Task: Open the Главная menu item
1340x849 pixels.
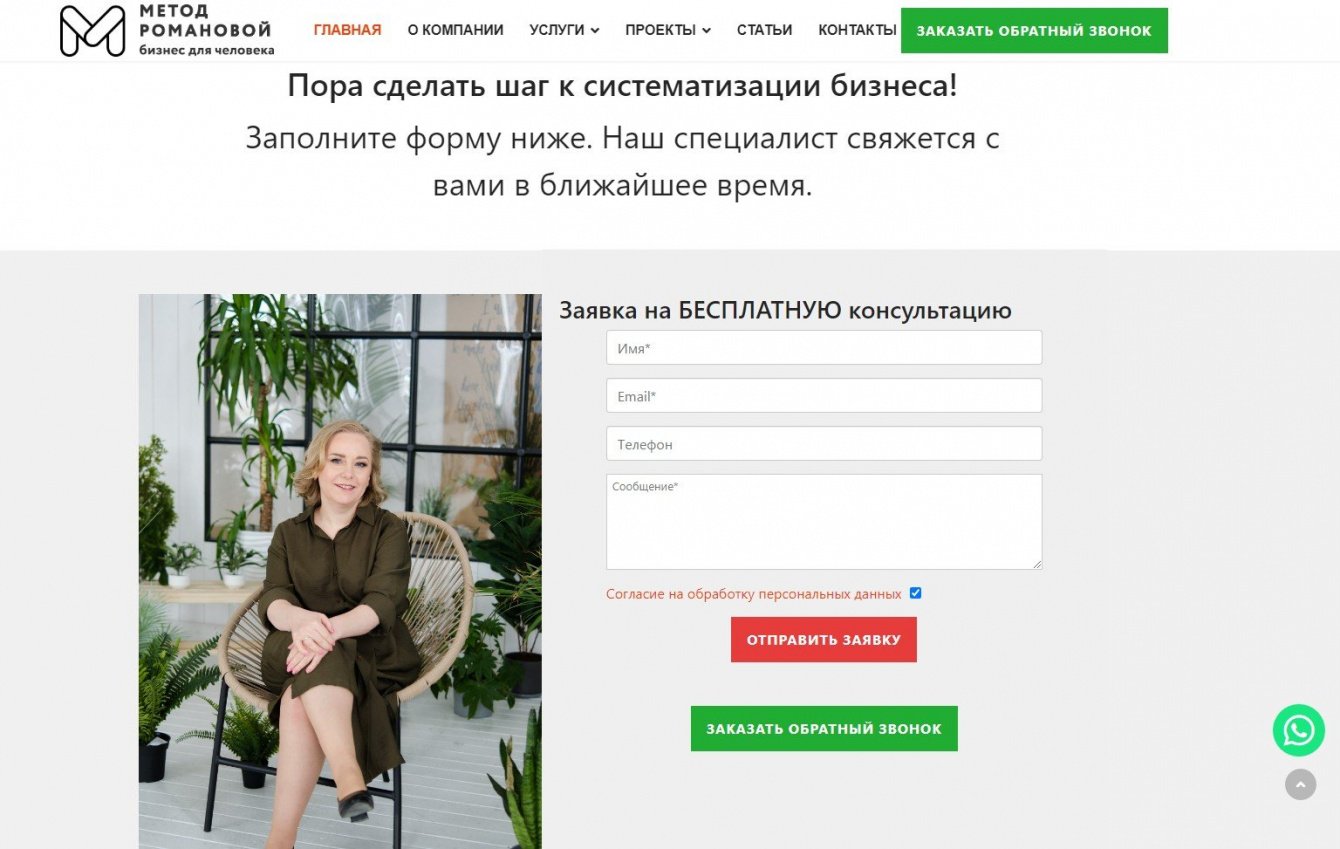Action: [x=347, y=30]
